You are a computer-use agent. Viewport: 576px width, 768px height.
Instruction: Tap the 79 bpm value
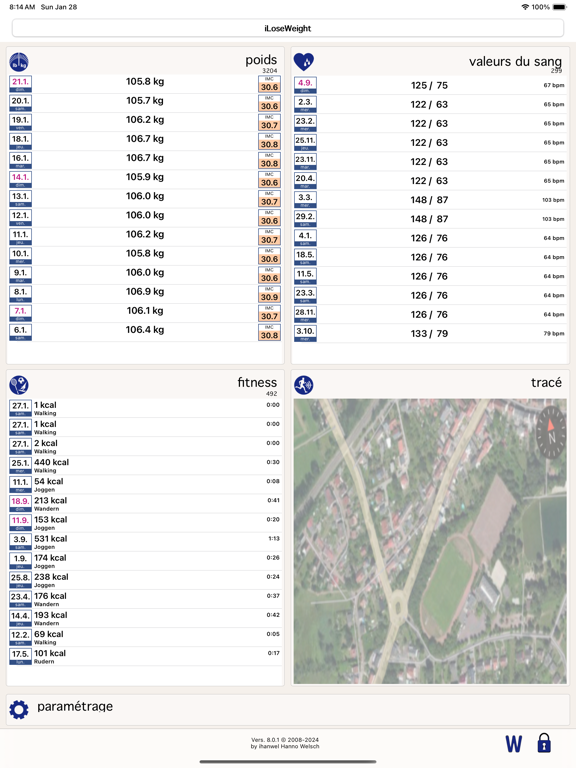pyautogui.click(x=553, y=334)
